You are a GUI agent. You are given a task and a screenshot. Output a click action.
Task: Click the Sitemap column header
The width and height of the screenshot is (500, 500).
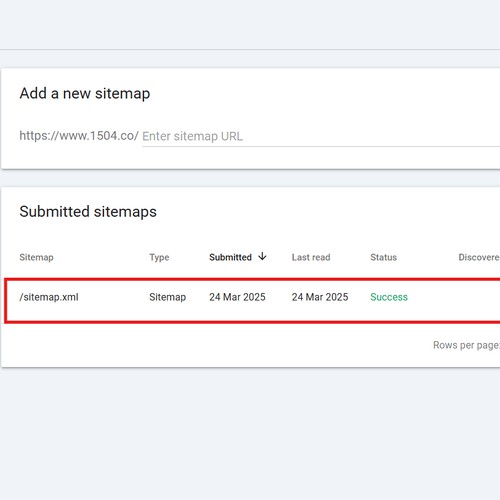click(x=36, y=257)
